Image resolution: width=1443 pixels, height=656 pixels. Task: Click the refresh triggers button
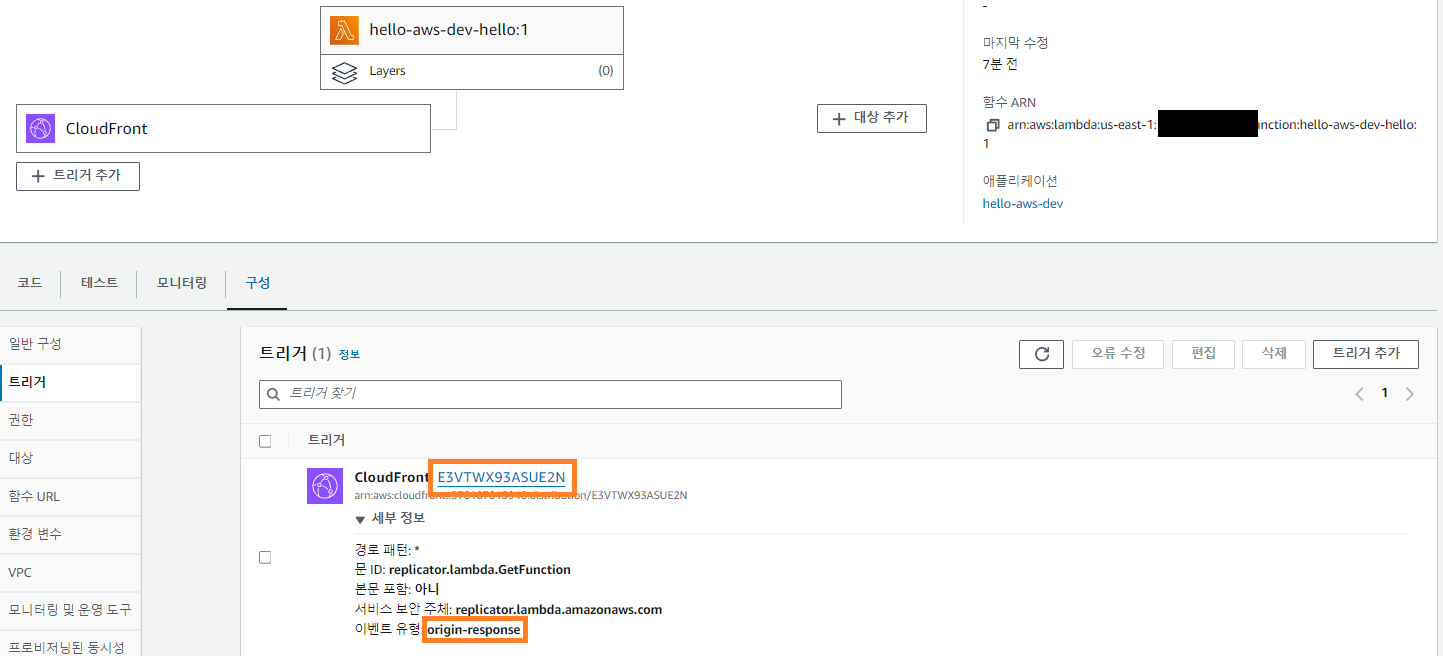(1041, 354)
